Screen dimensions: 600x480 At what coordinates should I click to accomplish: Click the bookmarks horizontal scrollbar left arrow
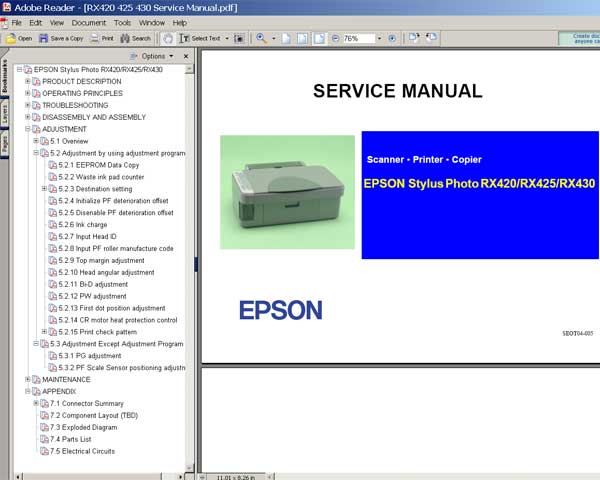click(18, 477)
